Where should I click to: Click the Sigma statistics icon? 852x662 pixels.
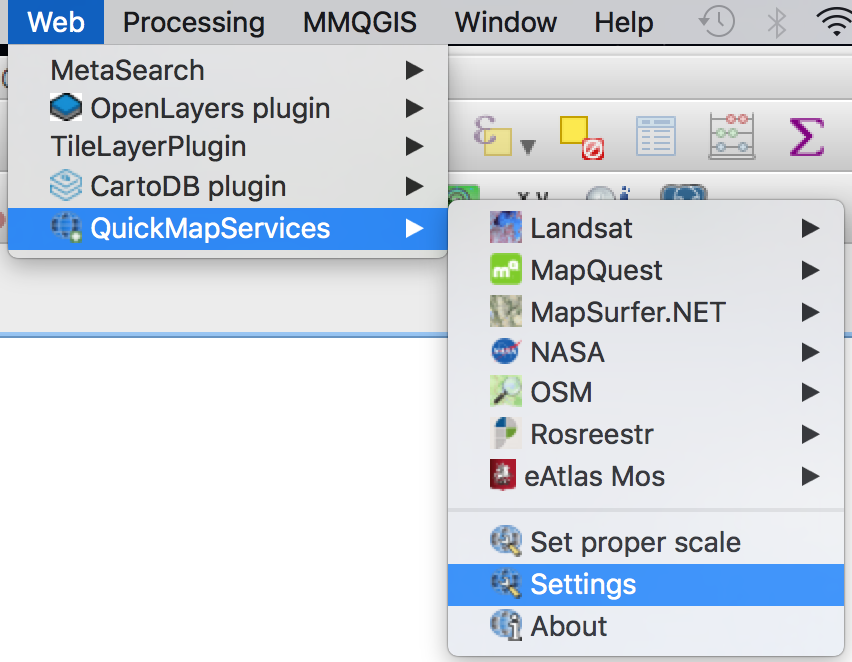coord(806,137)
